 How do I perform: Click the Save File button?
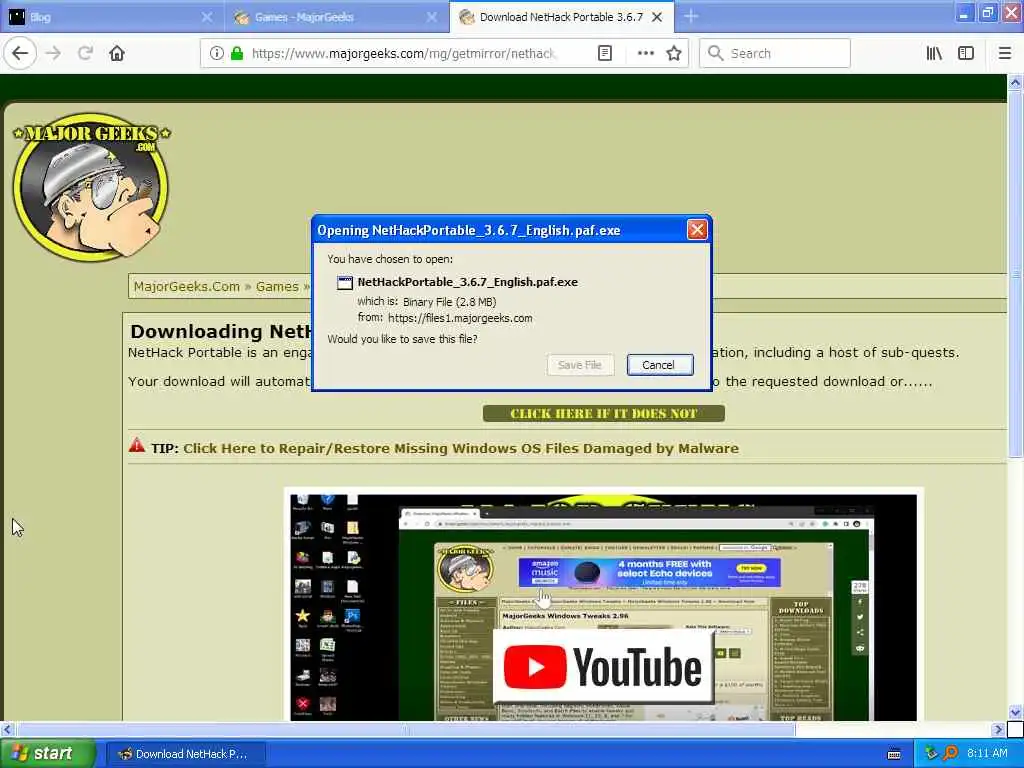point(580,365)
